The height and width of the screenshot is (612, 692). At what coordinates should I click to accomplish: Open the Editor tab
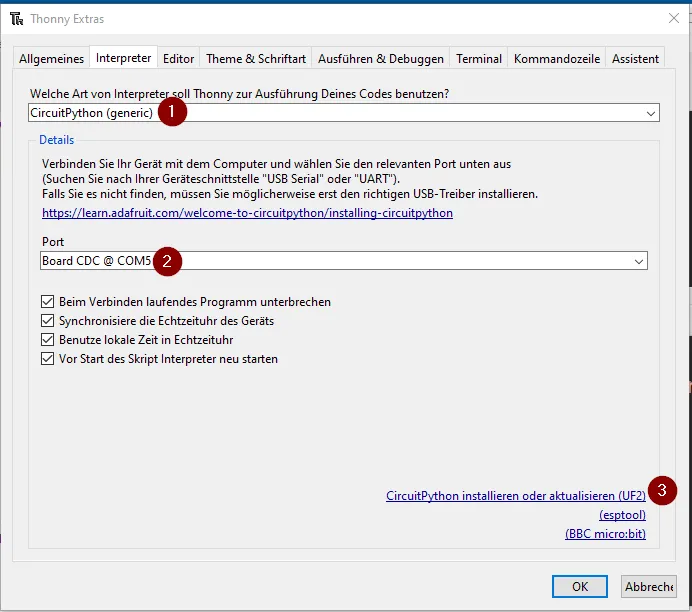pos(179,59)
